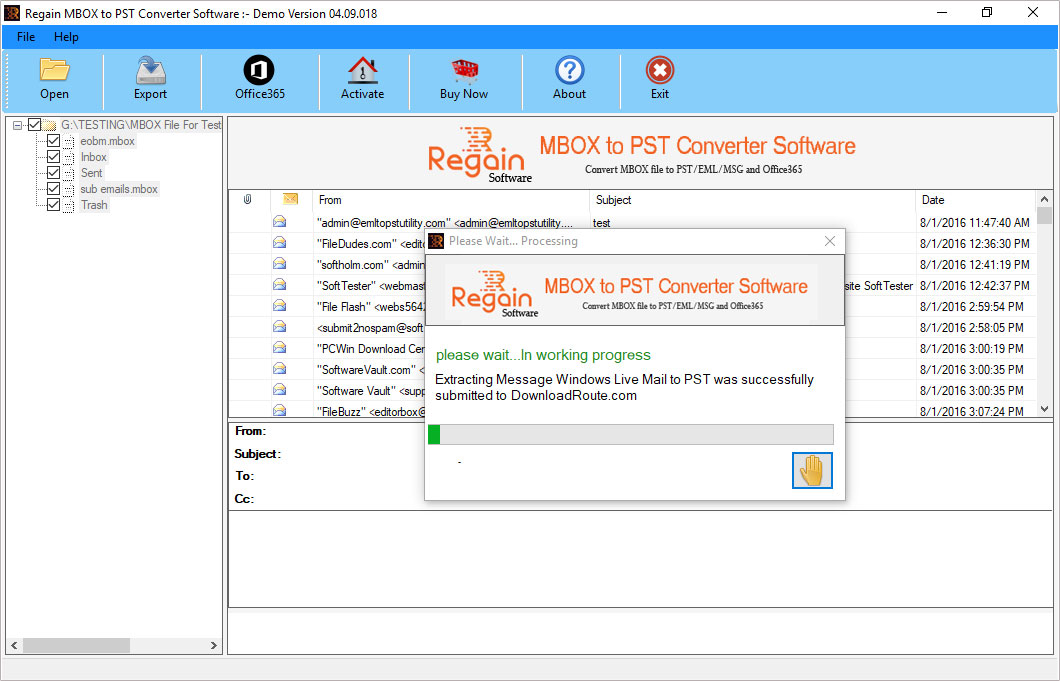Open the File menu
The height and width of the screenshot is (681, 1060).
tap(26, 37)
